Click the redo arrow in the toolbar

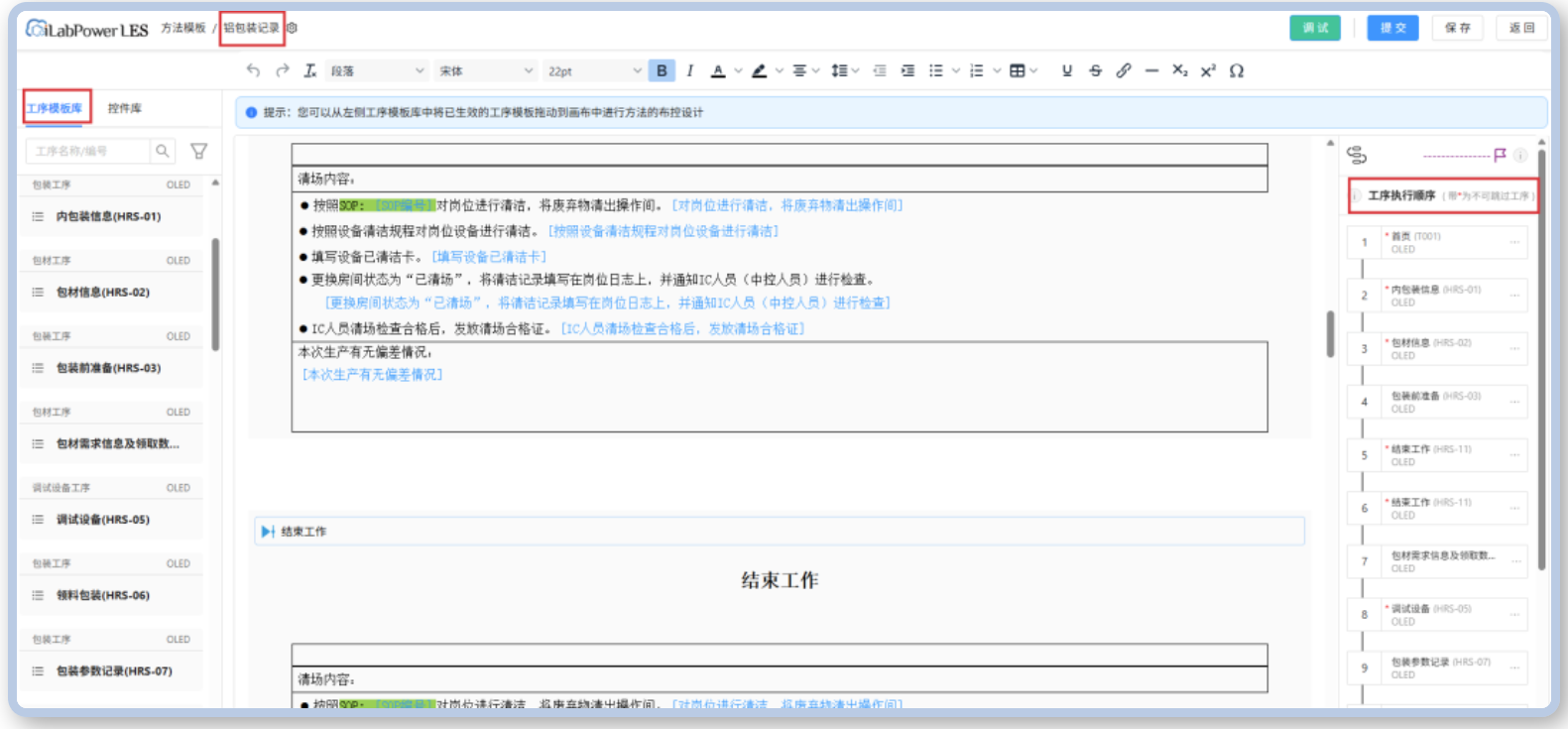coord(283,70)
